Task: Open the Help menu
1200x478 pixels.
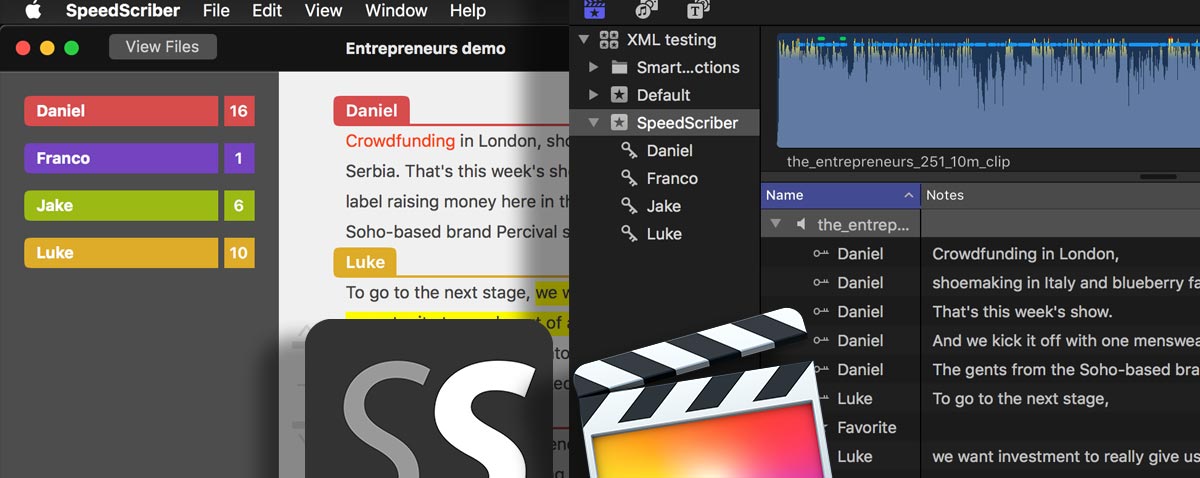Action: click(x=467, y=12)
